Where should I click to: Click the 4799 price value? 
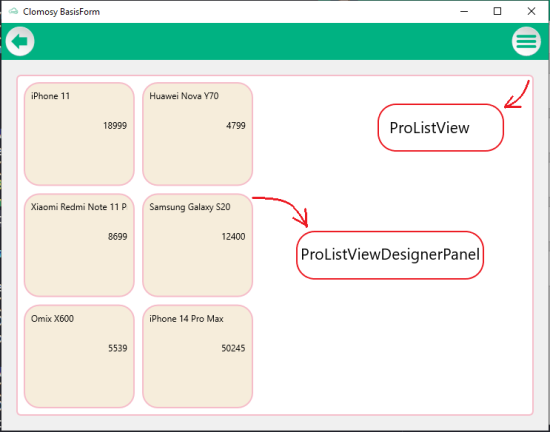point(236,126)
